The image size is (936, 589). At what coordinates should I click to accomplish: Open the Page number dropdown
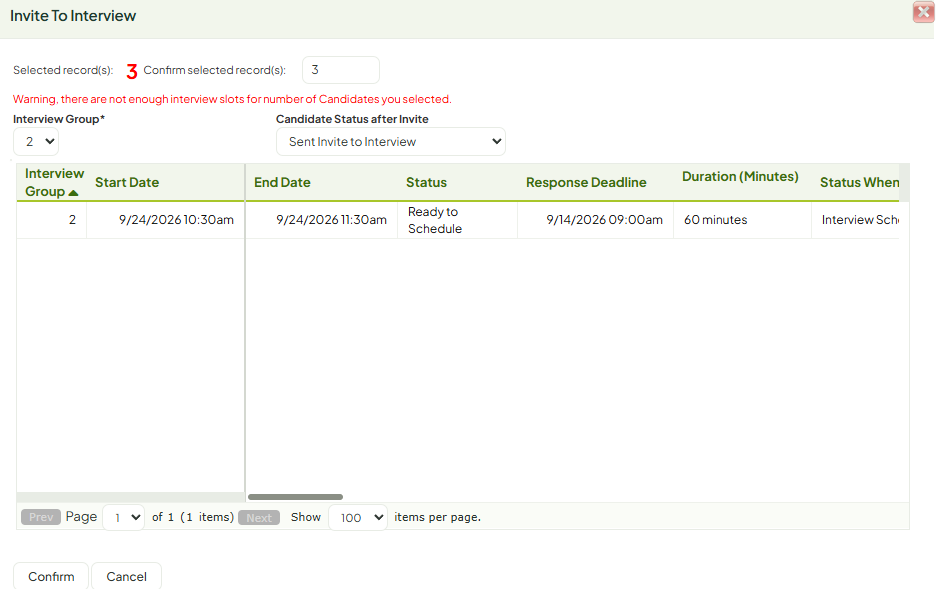tap(123, 517)
